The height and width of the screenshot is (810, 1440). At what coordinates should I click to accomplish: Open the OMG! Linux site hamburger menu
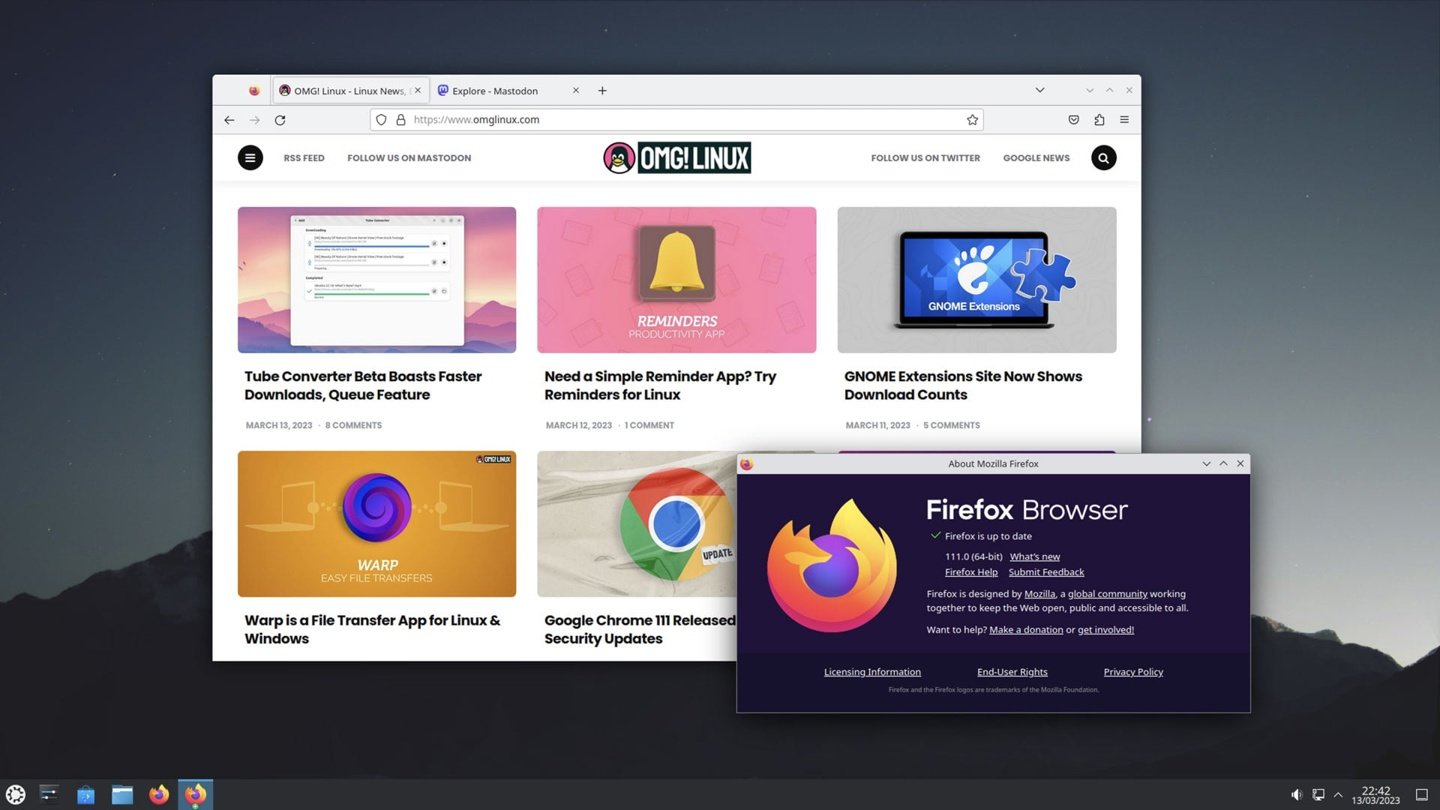point(250,158)
